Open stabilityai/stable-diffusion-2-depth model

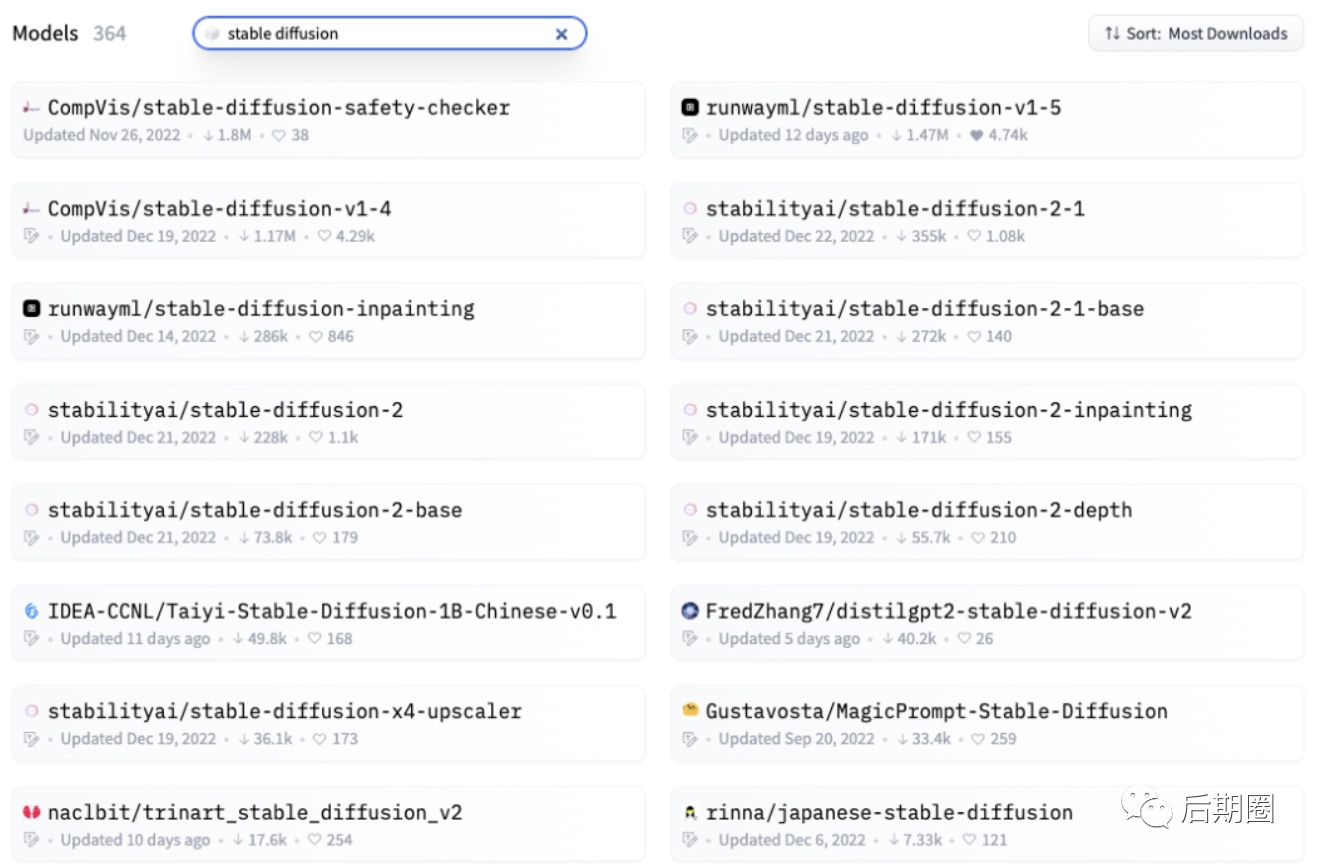pyautogui.click(x=986, y=522)
